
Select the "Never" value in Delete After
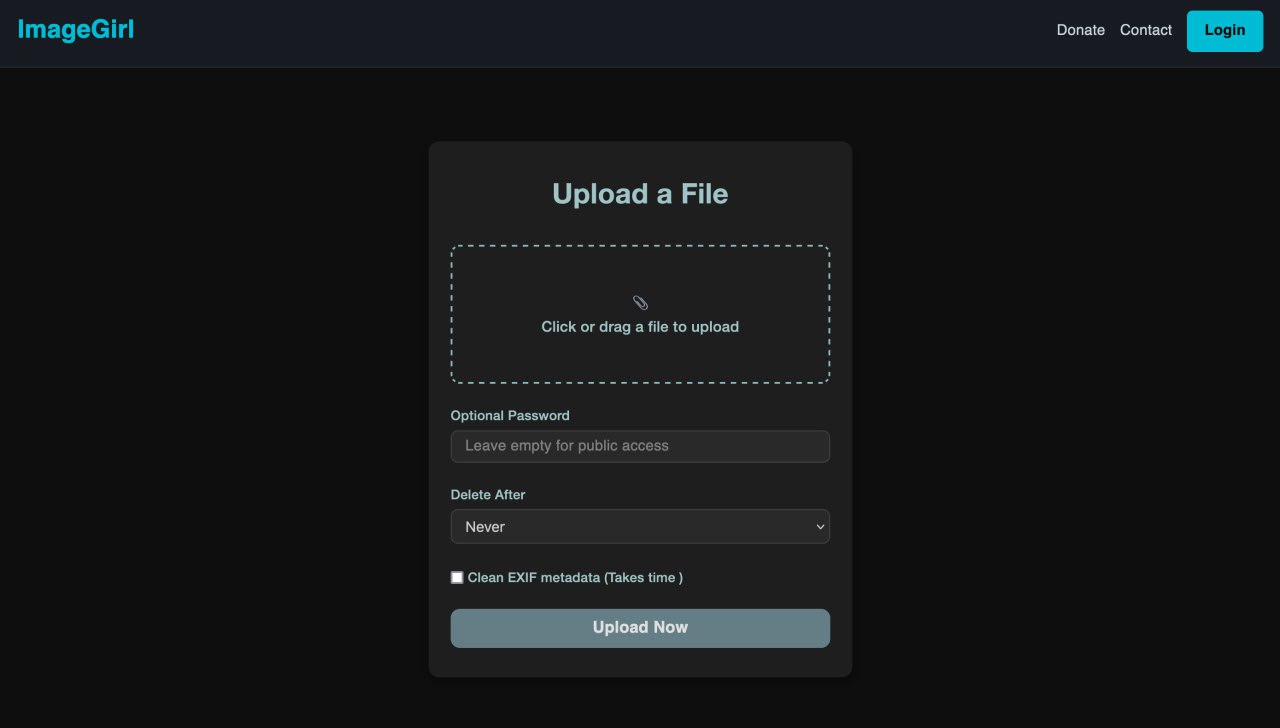point(485,527)
